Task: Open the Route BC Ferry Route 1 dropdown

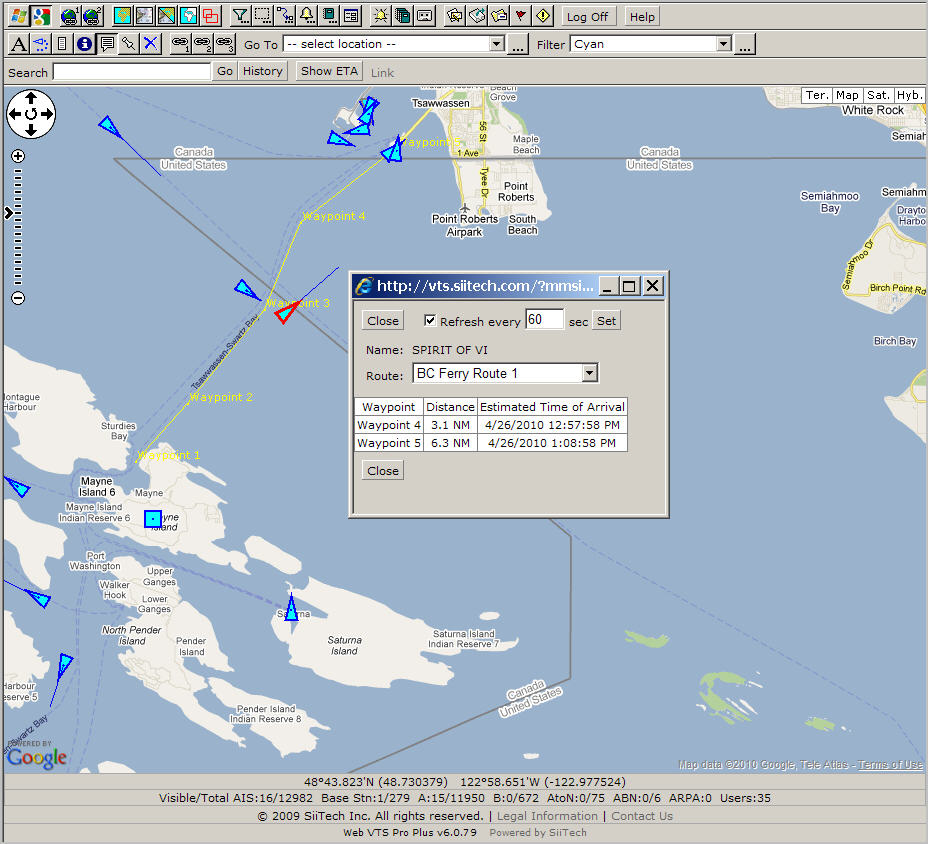Action: coord(589,373)
